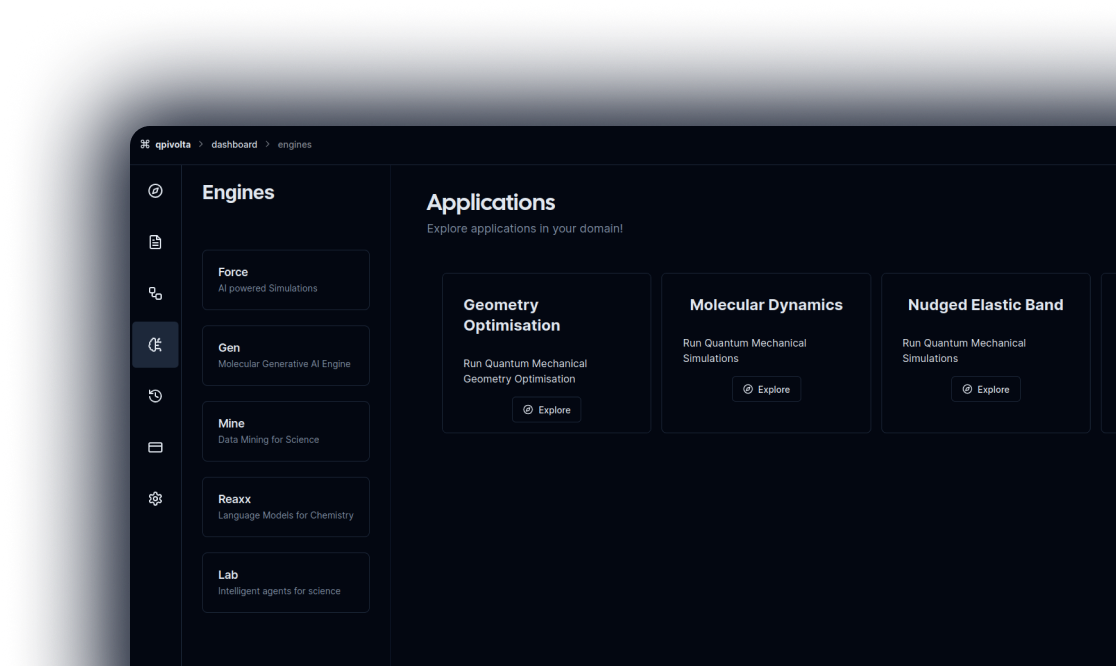Click 'Language Models for Chemistry' subtitle
The height and width of the screenshot is (666, 1116).
pos(285,515)
